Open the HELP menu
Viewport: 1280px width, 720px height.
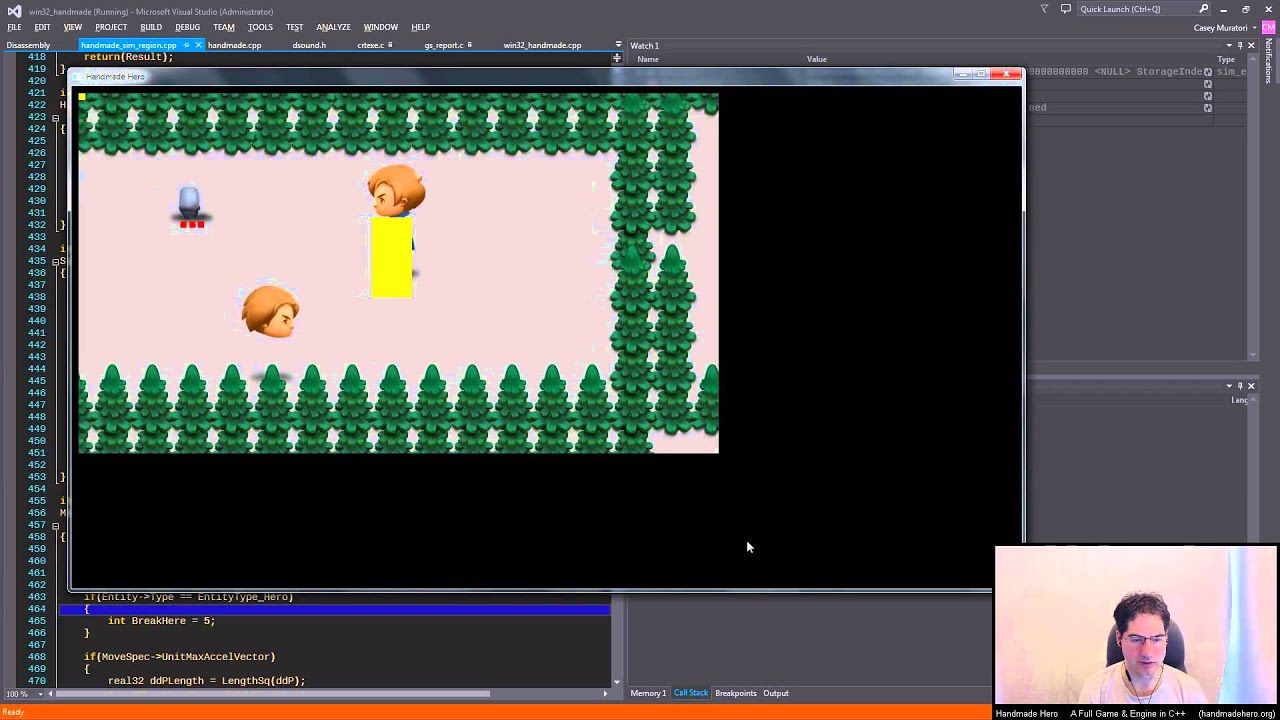pos(420,27)
